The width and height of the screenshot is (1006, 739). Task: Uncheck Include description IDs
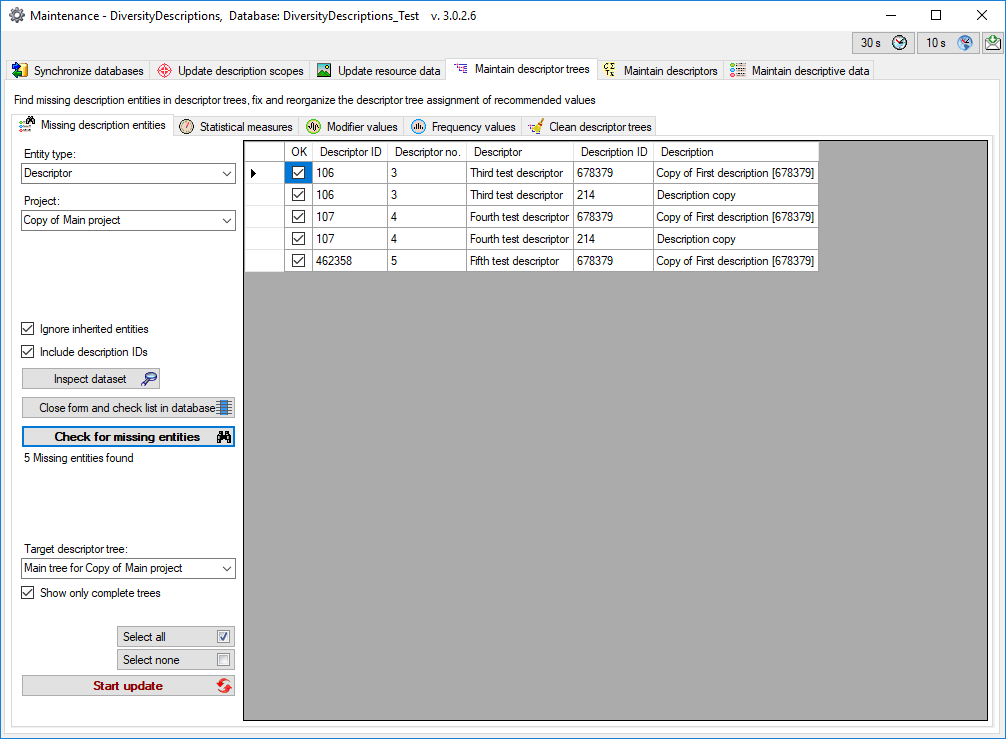tap(28, 352)
